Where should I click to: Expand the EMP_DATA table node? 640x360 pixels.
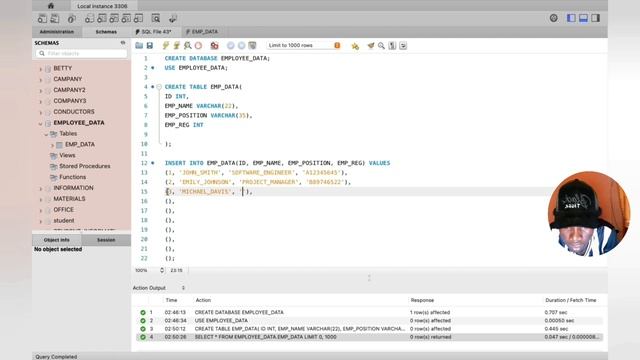[x=52, y=145]
